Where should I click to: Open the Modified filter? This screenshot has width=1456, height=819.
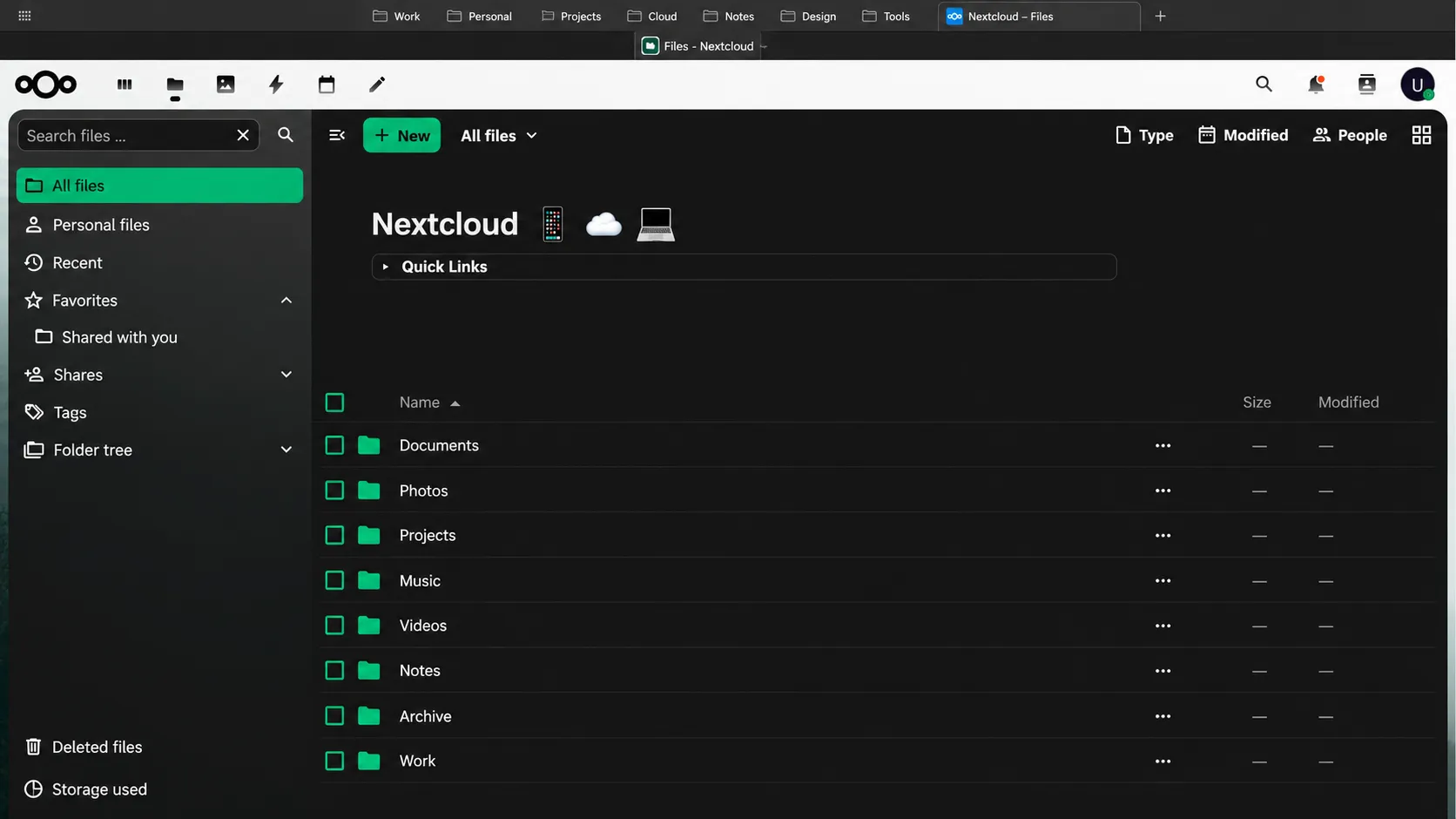pos(1243,135)
